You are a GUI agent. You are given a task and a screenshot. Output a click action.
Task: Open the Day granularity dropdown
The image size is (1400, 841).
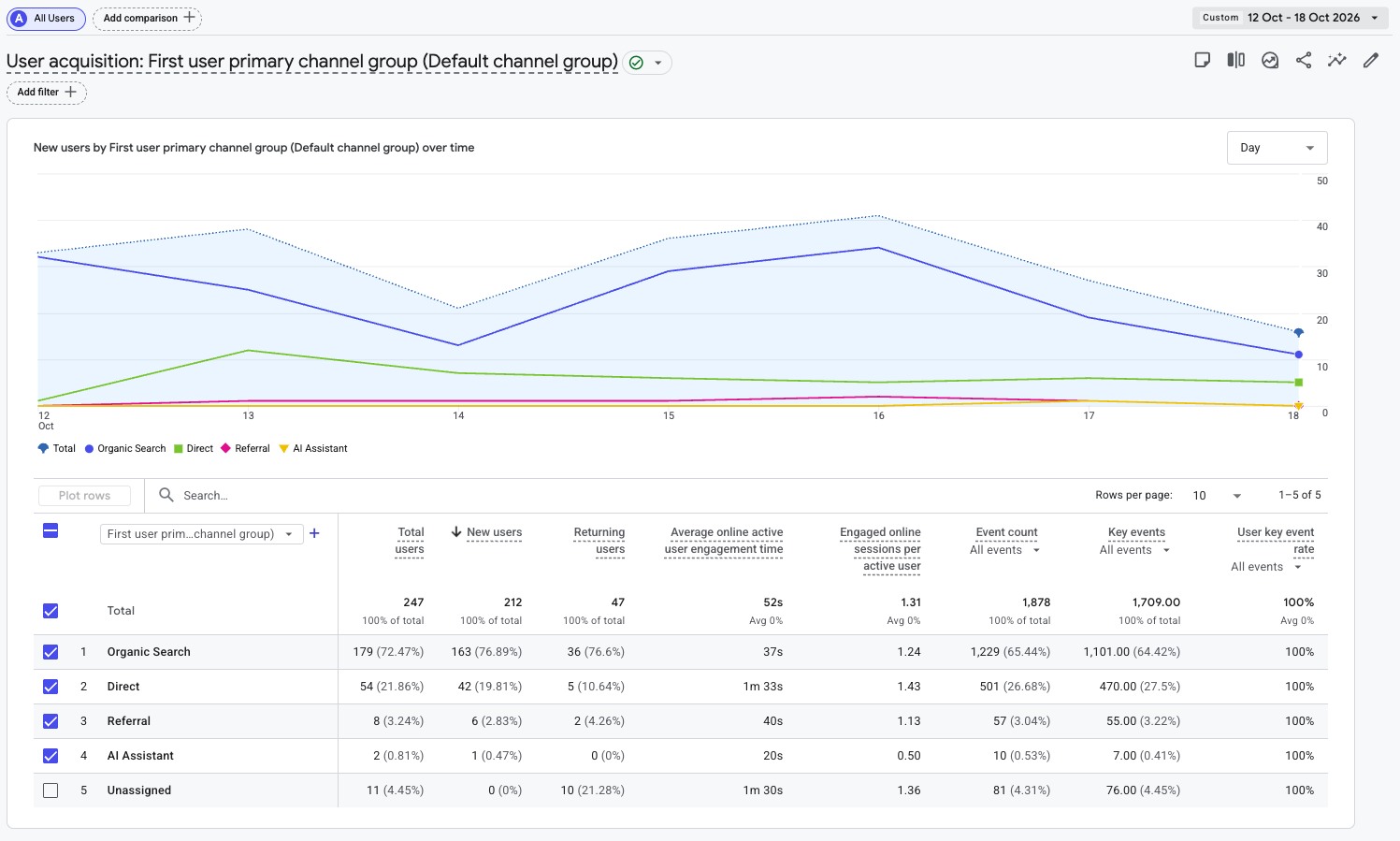pyautogui.click(x=1277, y=148)
